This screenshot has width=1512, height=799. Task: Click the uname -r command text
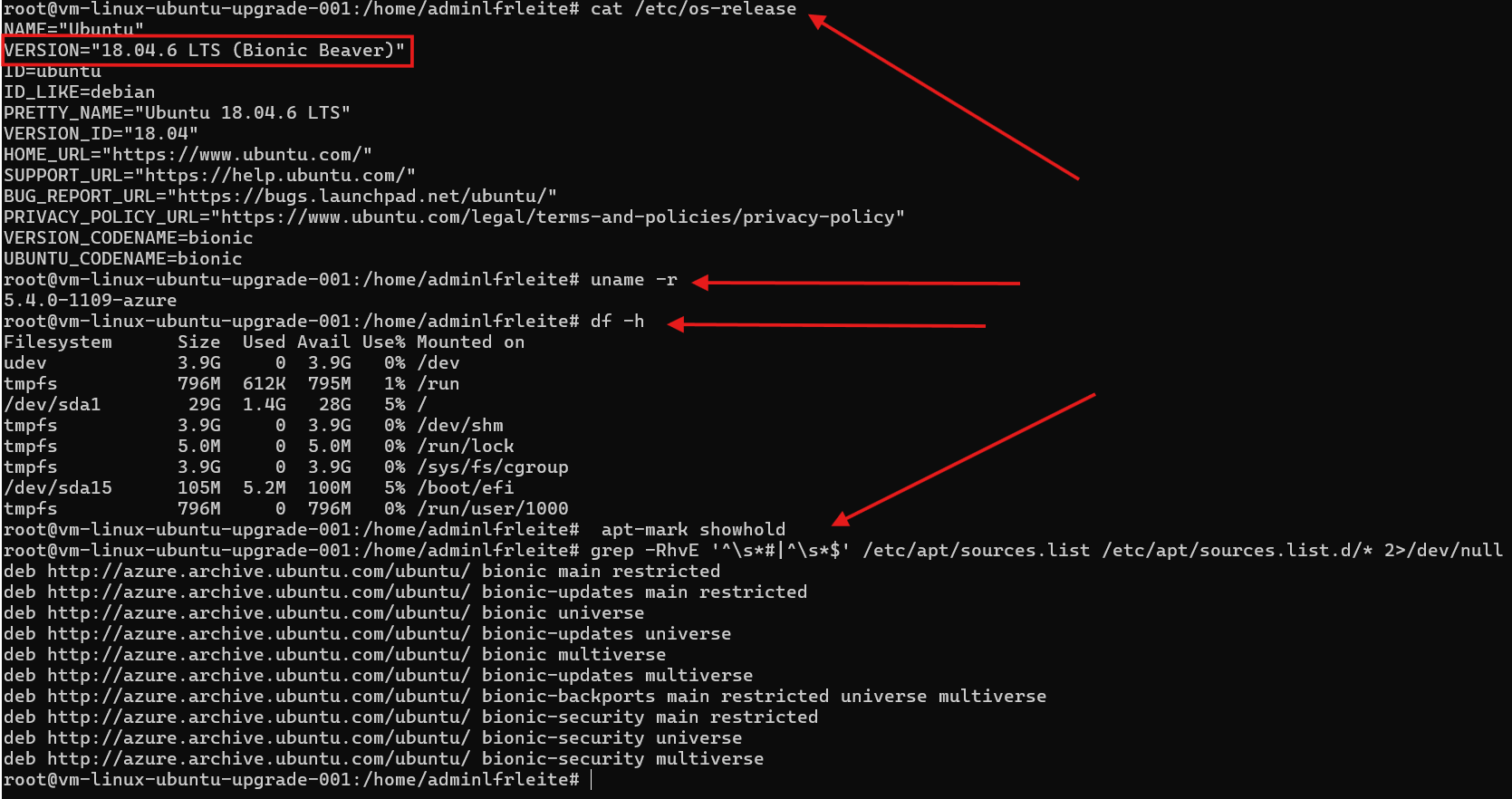pos(633,280)
